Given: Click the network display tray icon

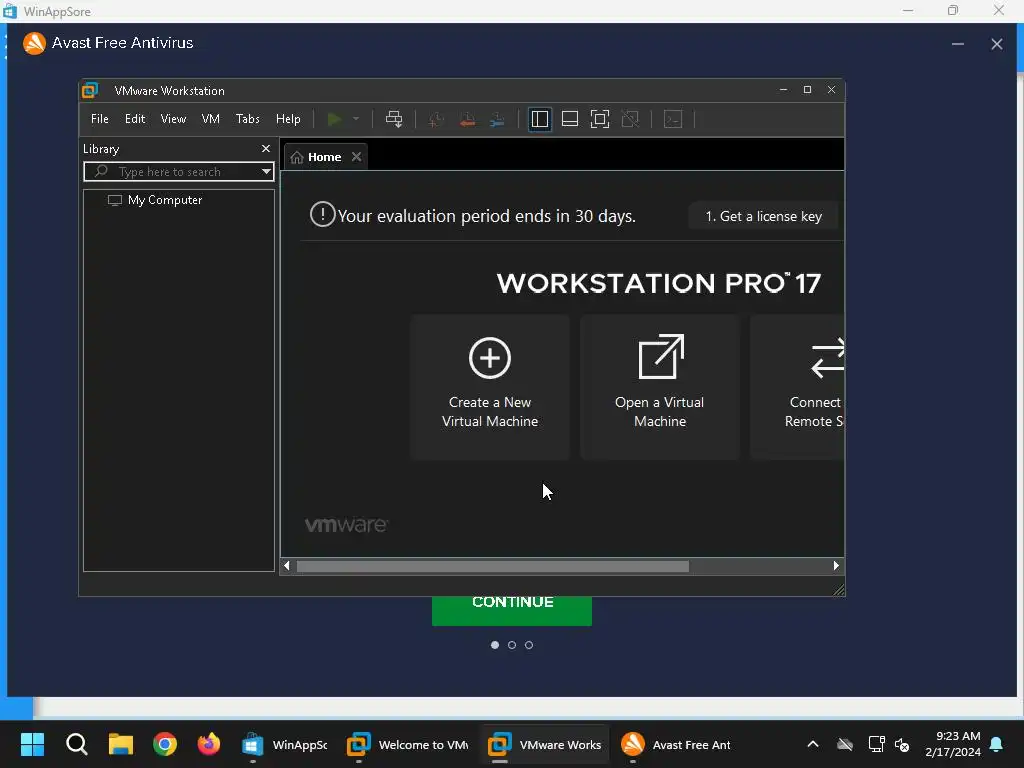Looking at the screenshot, I should coord(876,744).
